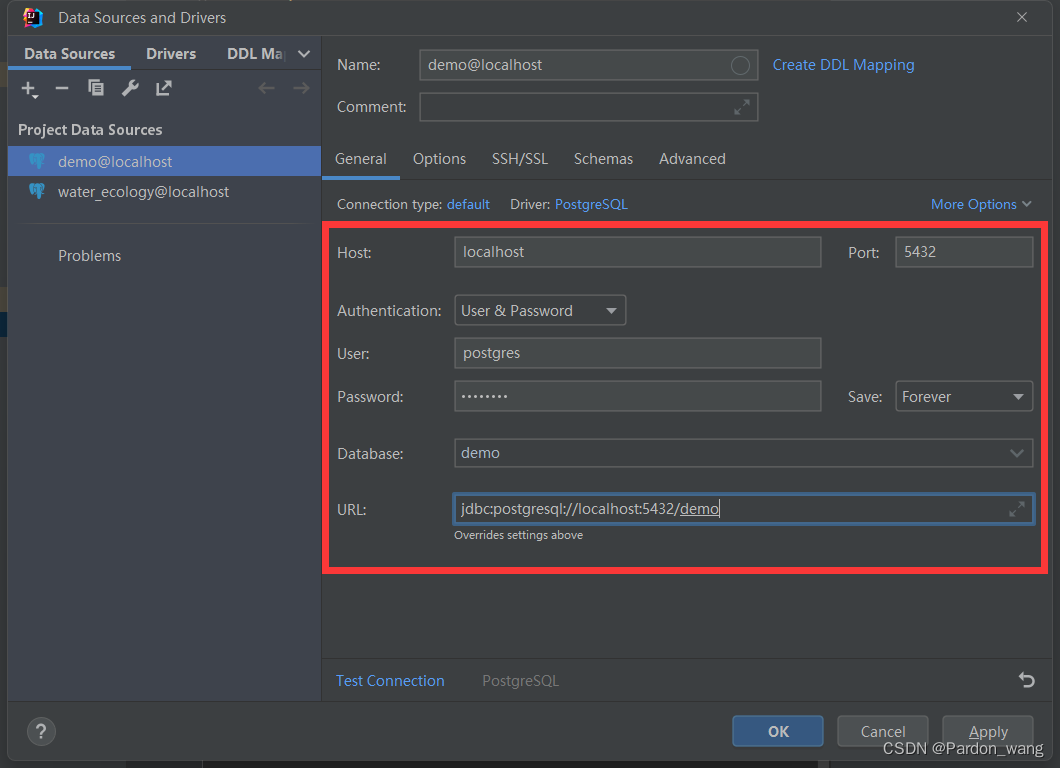This screenshot has width=1060, height=768.
Task: Click the Host input field
Action: click(637, 252)
